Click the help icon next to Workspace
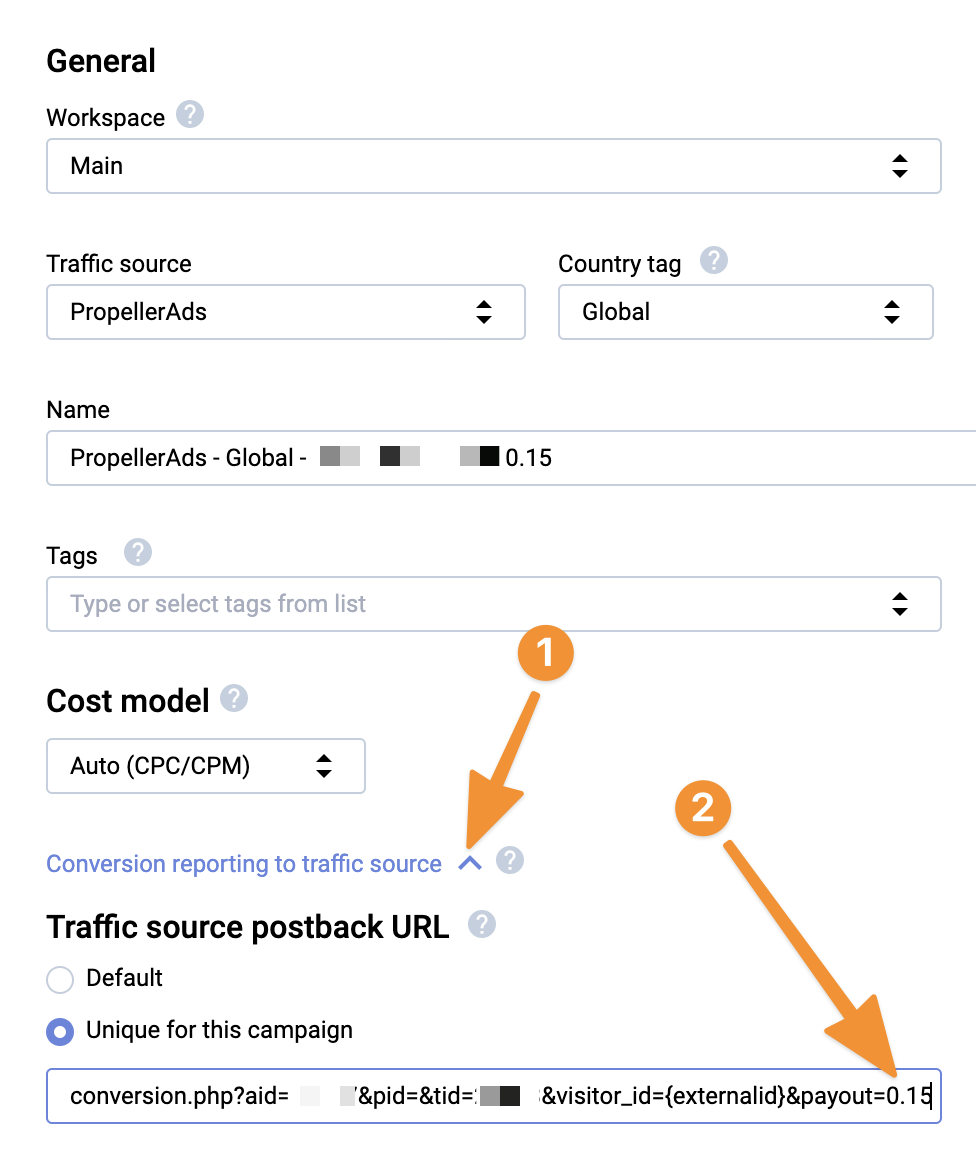Image resolution: width=976 pixels, height=1166 pixels. (x=190, y=115)
